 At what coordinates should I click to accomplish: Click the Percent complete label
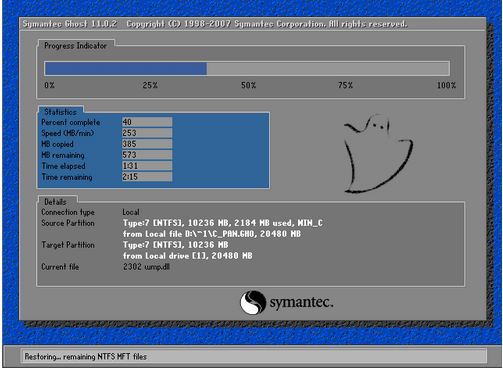click(71, 122)
